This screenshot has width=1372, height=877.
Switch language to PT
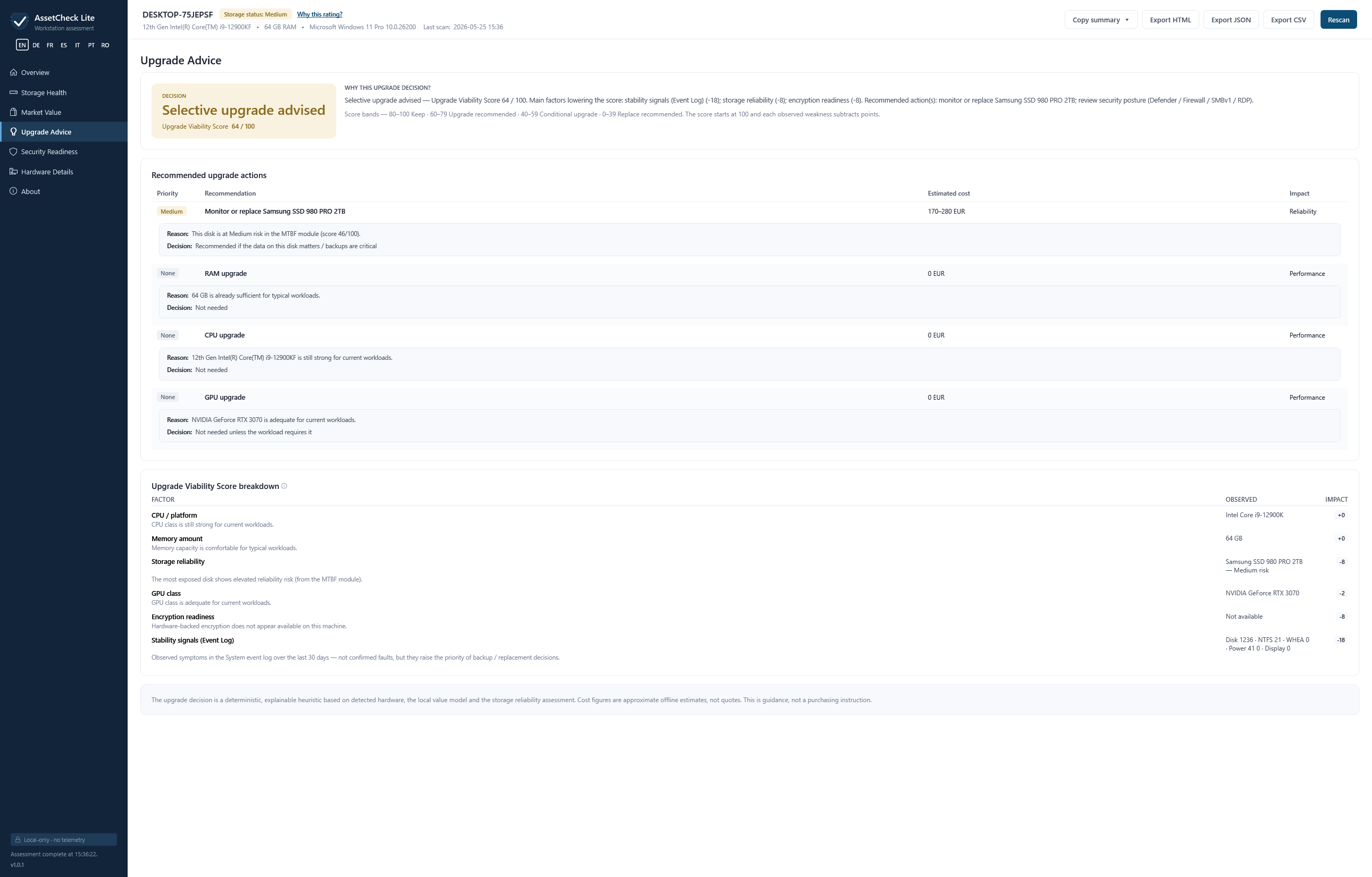pos(91,45)
